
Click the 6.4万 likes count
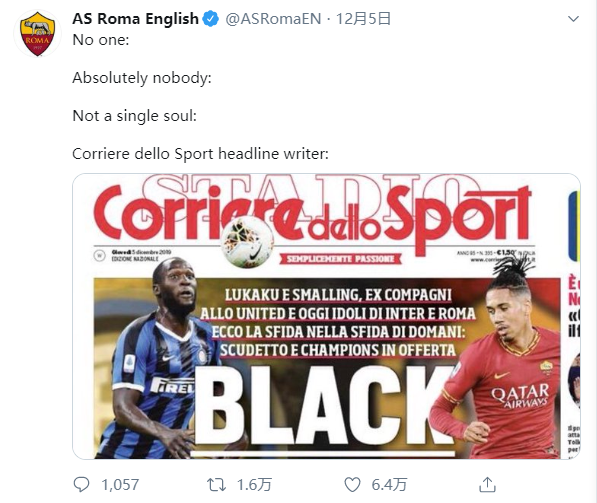click(x=389, y=485)
